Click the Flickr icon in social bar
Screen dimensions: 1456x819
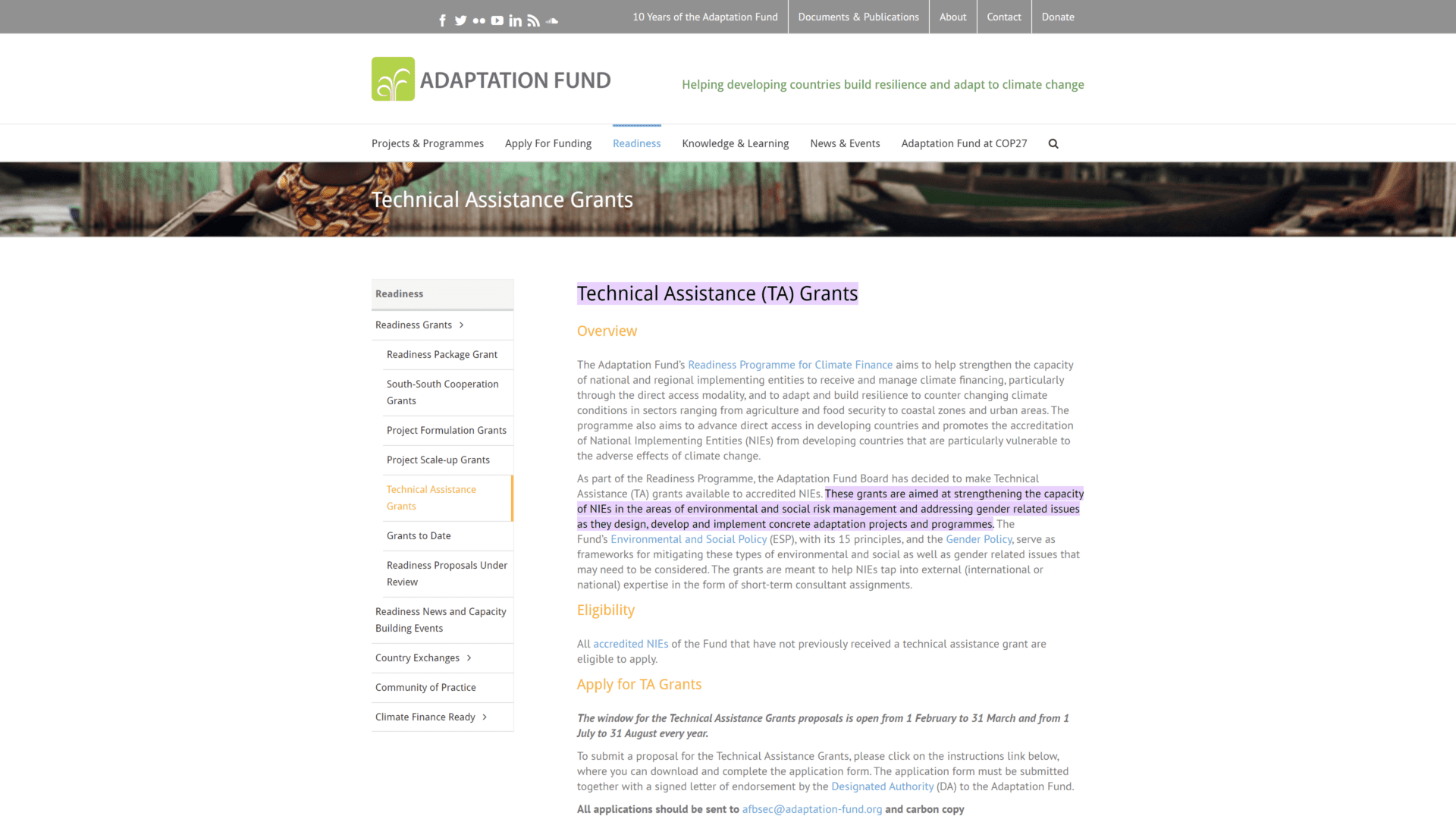click(x=478, y=20)
